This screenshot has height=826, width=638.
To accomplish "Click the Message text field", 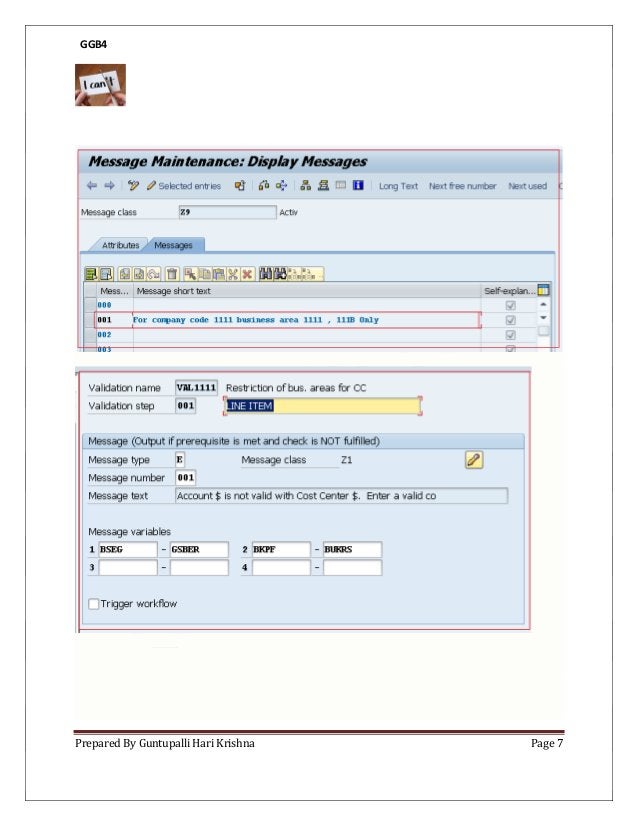I will [341, 496].
